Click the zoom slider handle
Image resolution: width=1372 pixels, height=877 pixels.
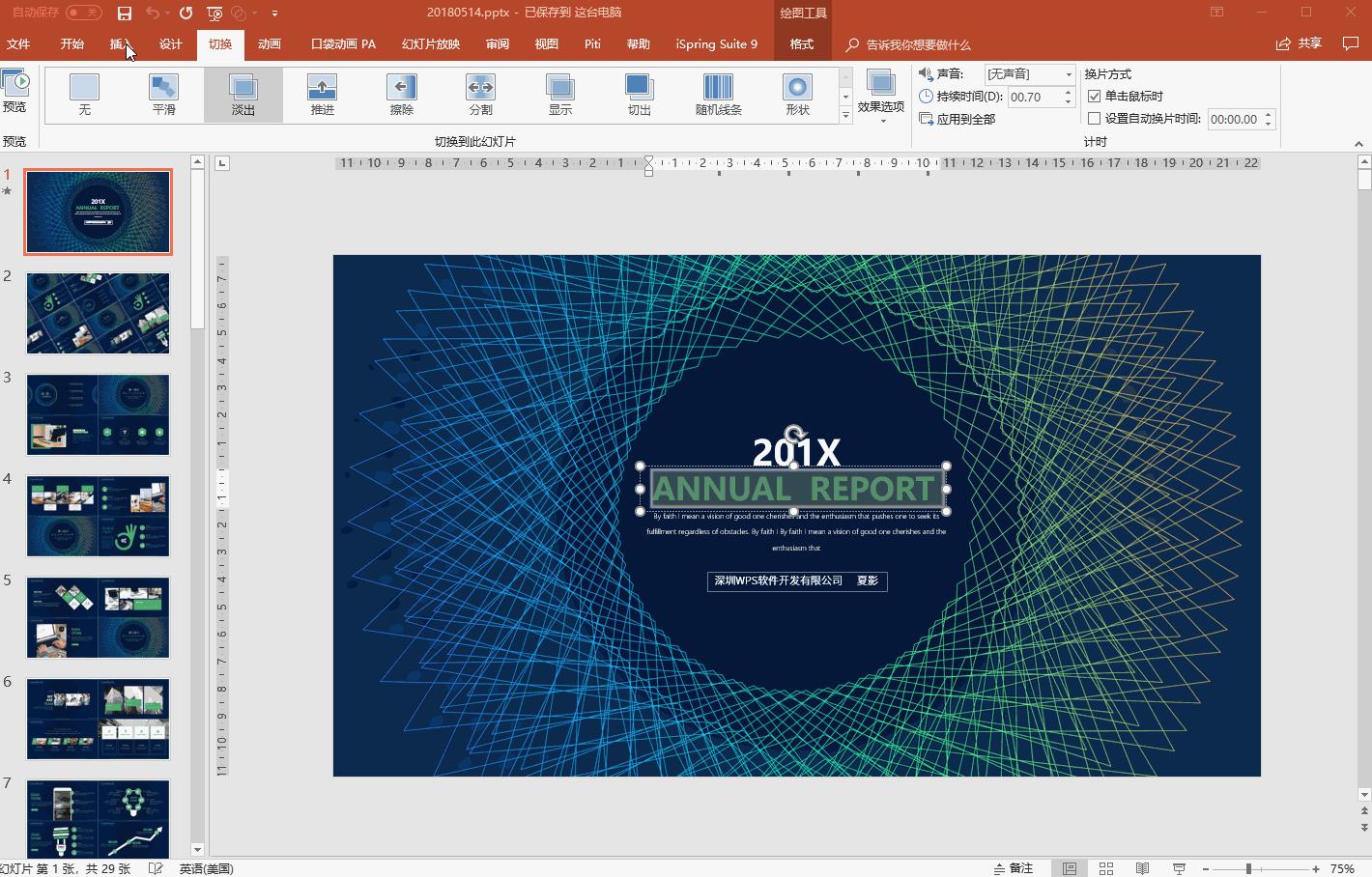coord(1248,868)
